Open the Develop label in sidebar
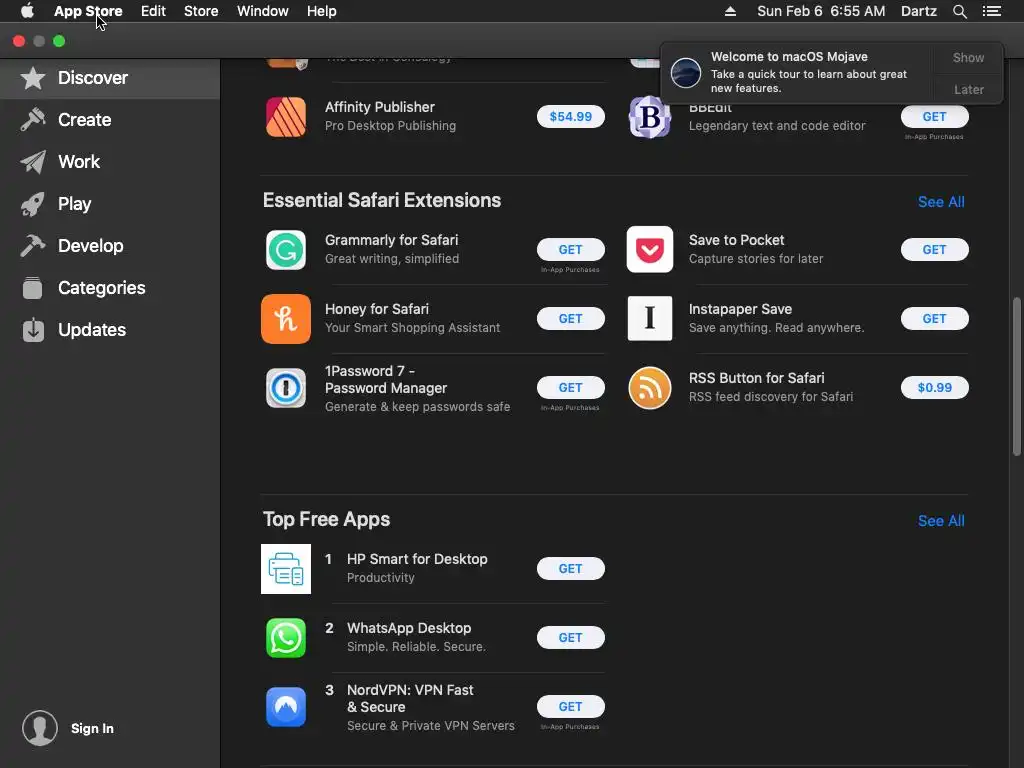This screenshot has width=1024, height=768. click(90, 246)
